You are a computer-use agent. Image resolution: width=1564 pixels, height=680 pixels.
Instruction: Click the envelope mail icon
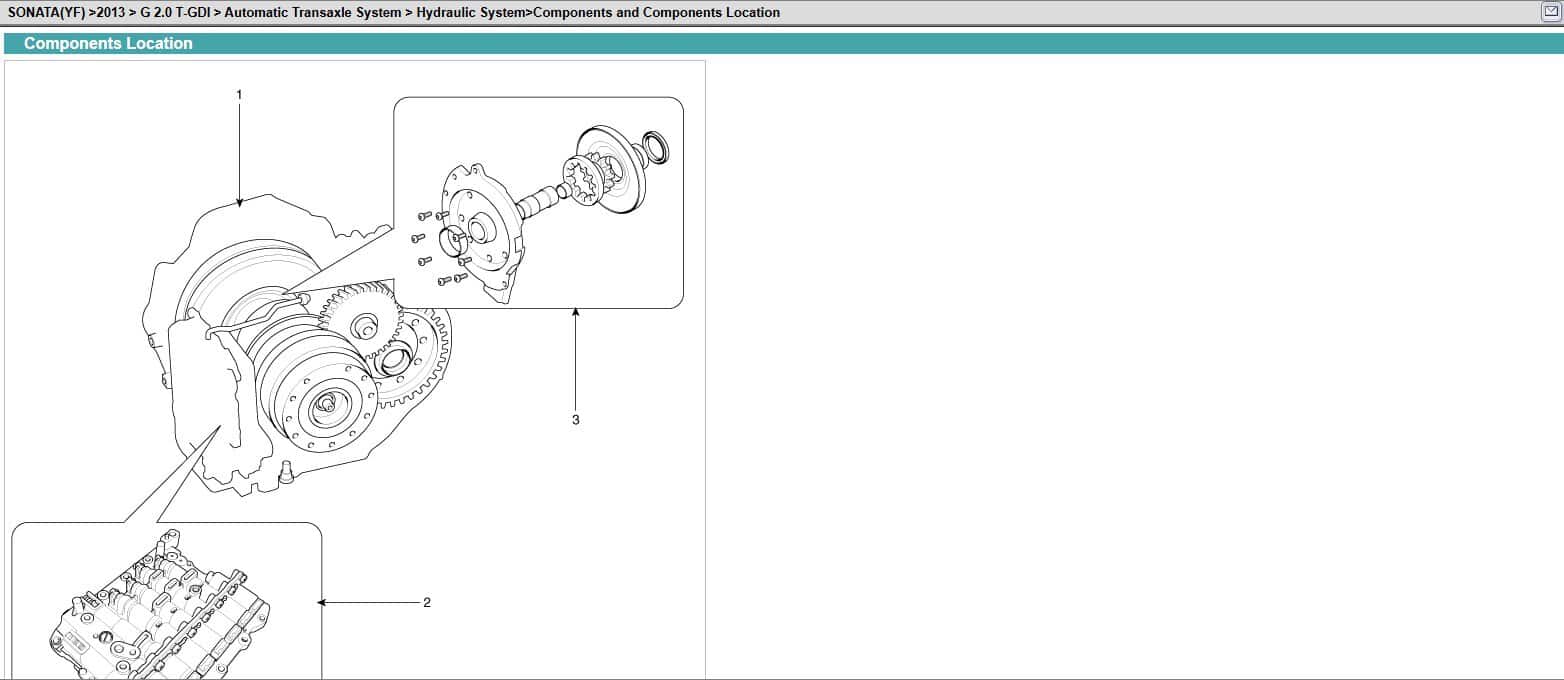[x=1551, y=12]
